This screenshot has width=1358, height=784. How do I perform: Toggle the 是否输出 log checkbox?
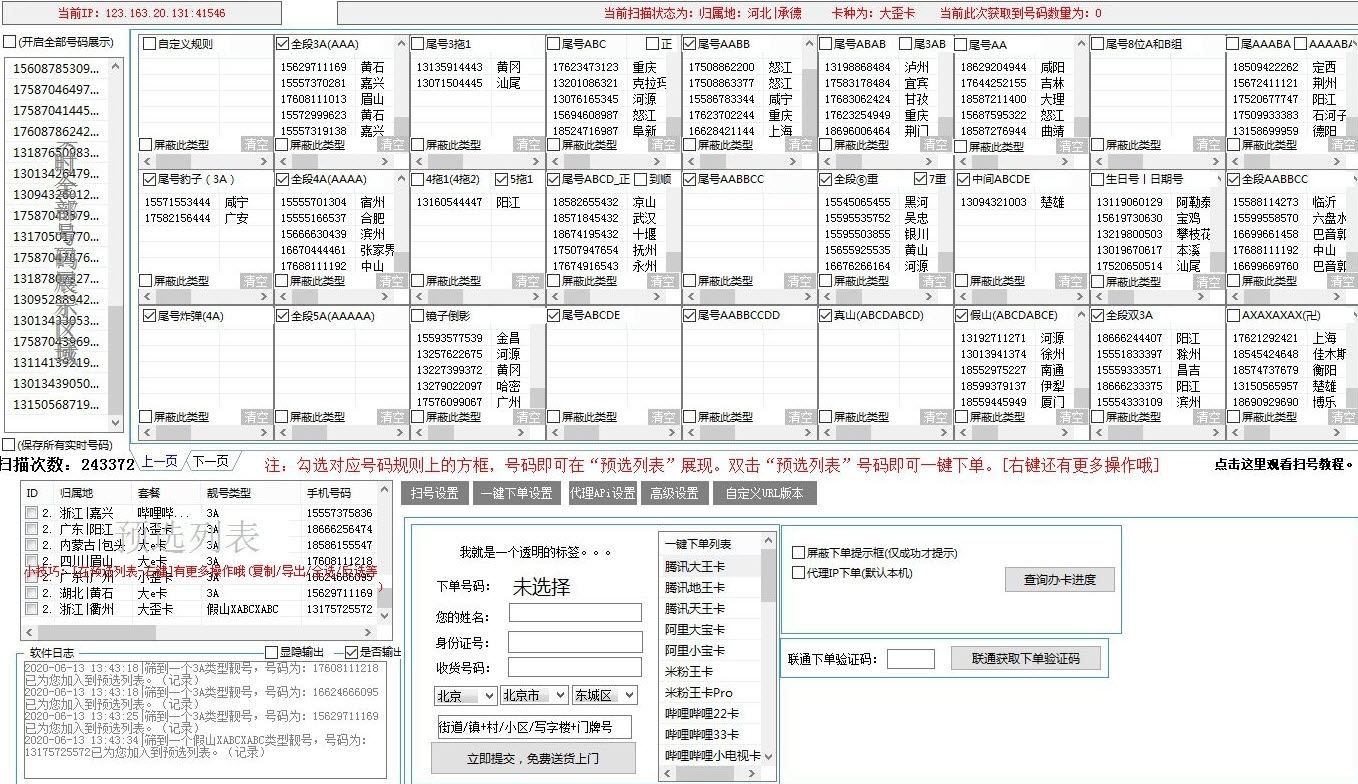point(351,652)
